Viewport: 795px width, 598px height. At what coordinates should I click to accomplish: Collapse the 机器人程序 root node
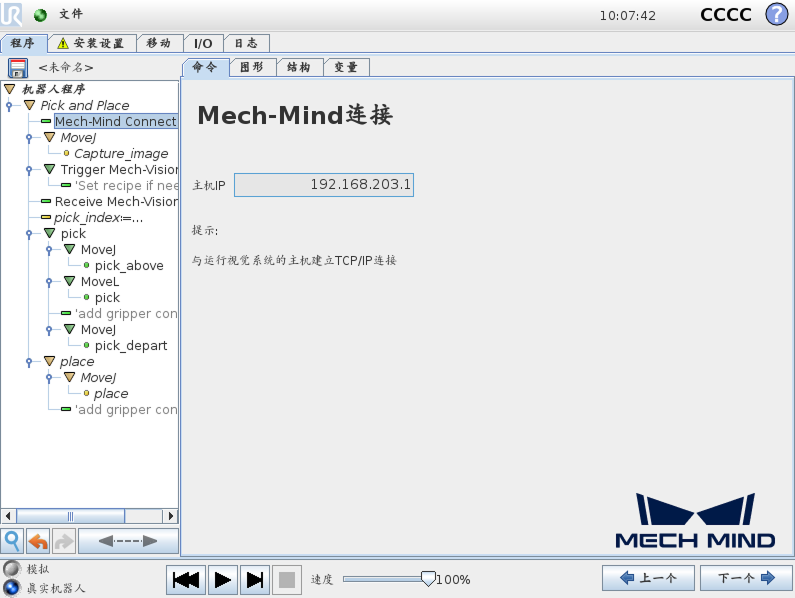(10, 89)
